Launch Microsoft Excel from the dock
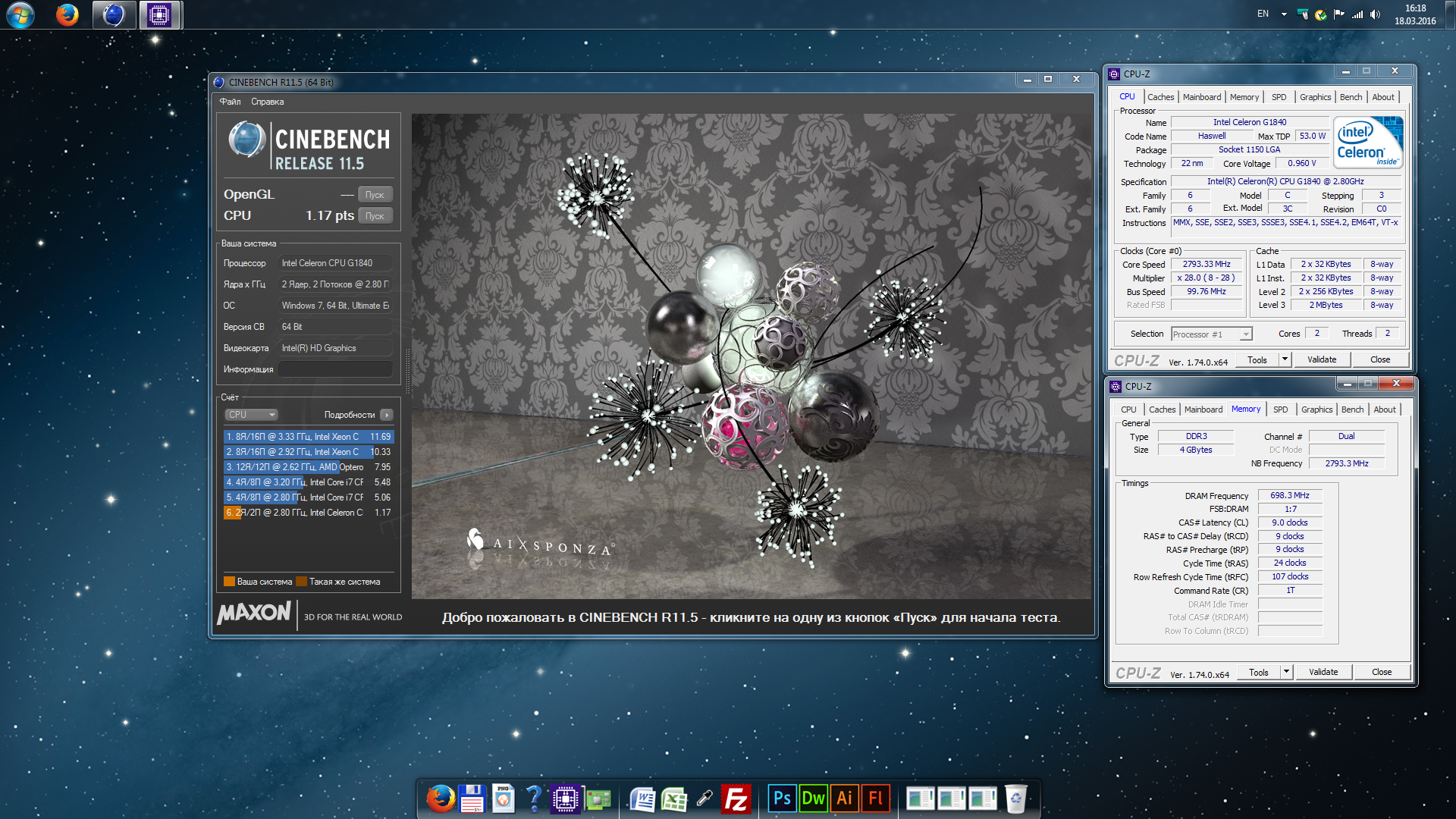 coord(674,799)
